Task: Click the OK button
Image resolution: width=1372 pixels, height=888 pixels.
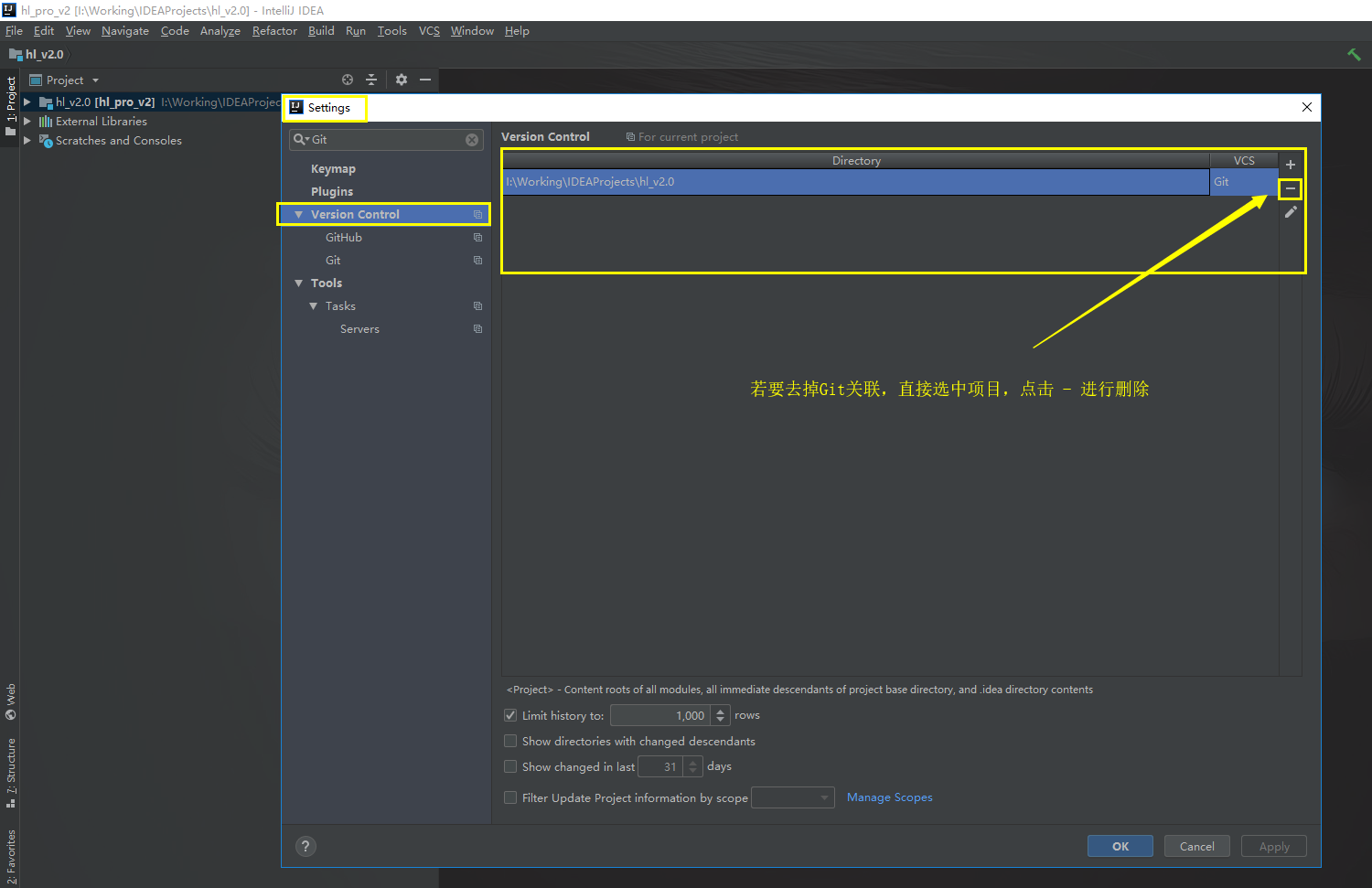Action: click(x=1120, y=846)
